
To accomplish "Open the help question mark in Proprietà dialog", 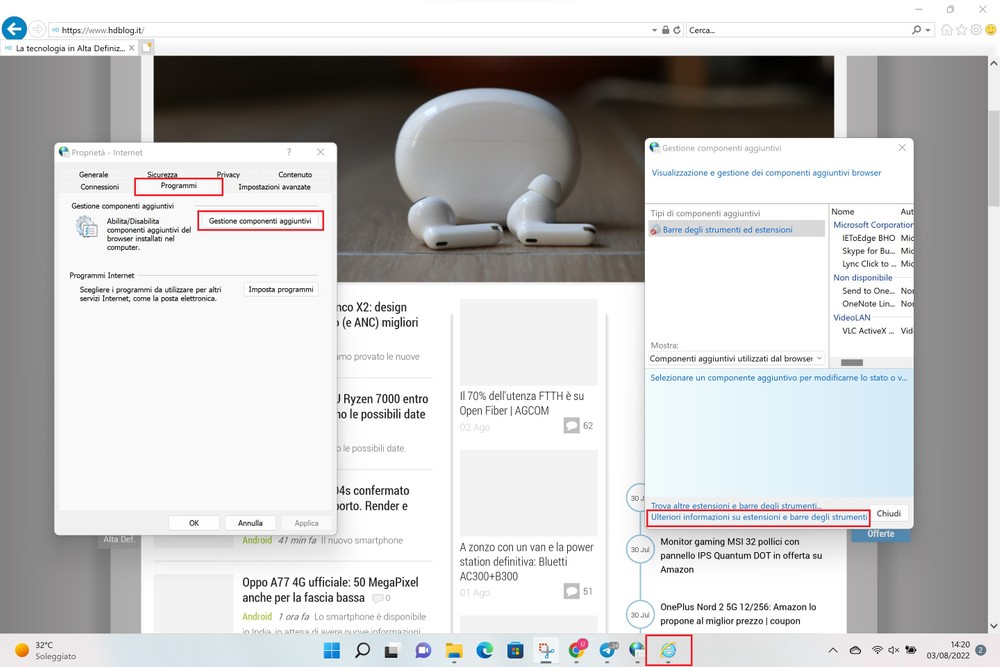I will tap(289, 152).
